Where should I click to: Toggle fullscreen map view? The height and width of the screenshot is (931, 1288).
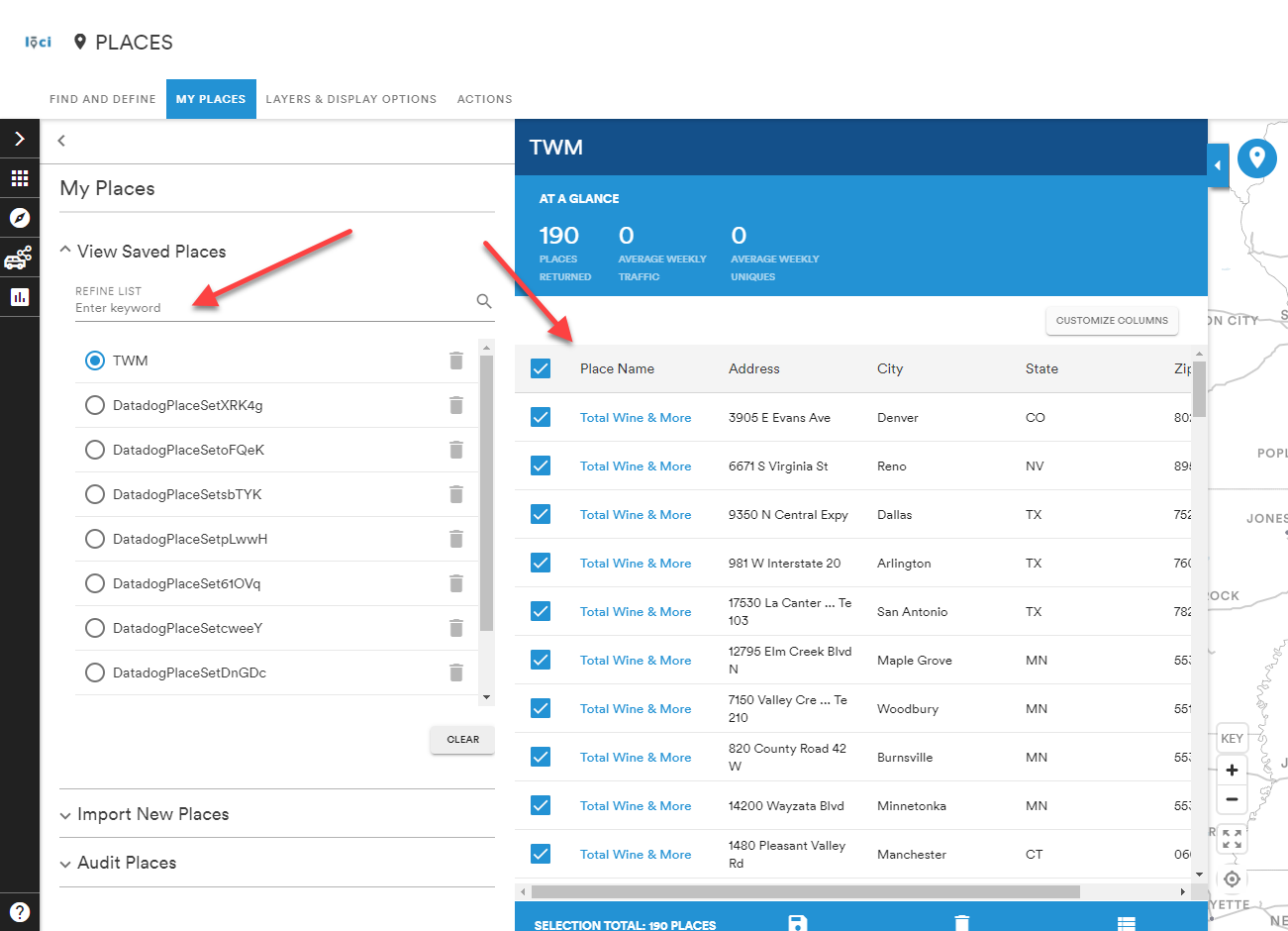pyautogui.click(x=1232, y=839)
